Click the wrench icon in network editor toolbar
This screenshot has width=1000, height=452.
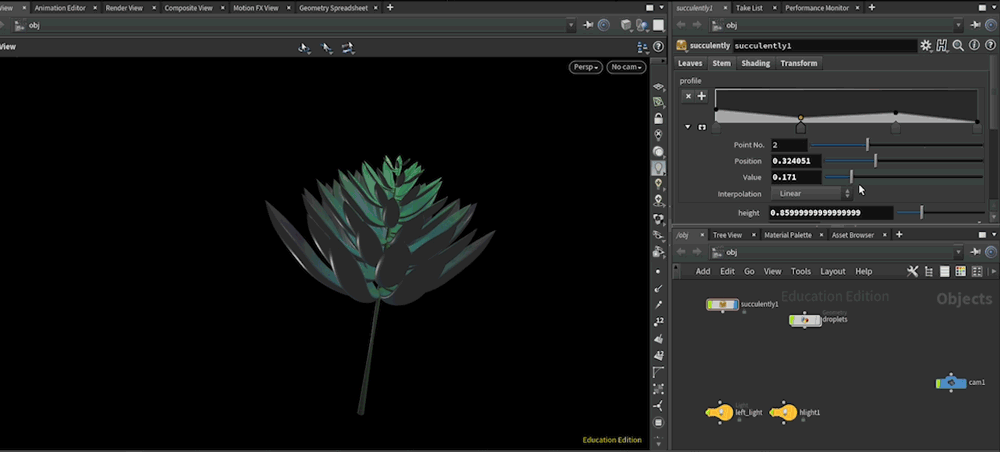click(912, 272)
